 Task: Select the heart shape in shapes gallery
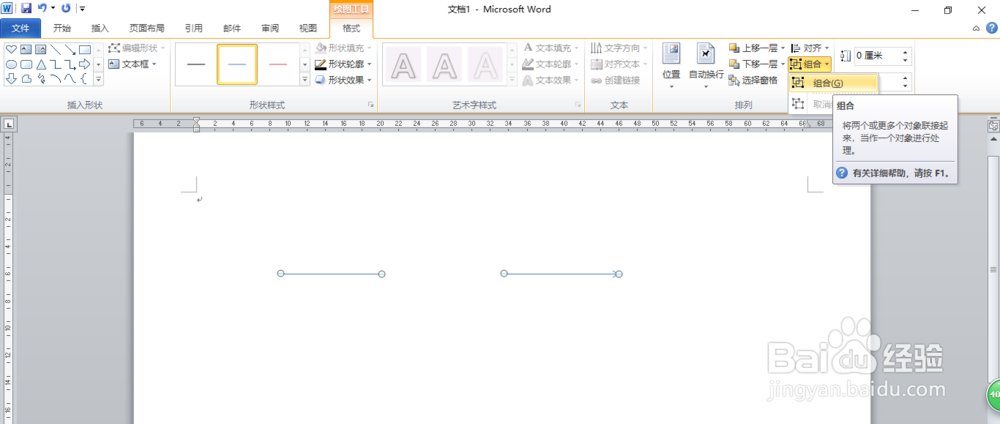pos(11,49)
